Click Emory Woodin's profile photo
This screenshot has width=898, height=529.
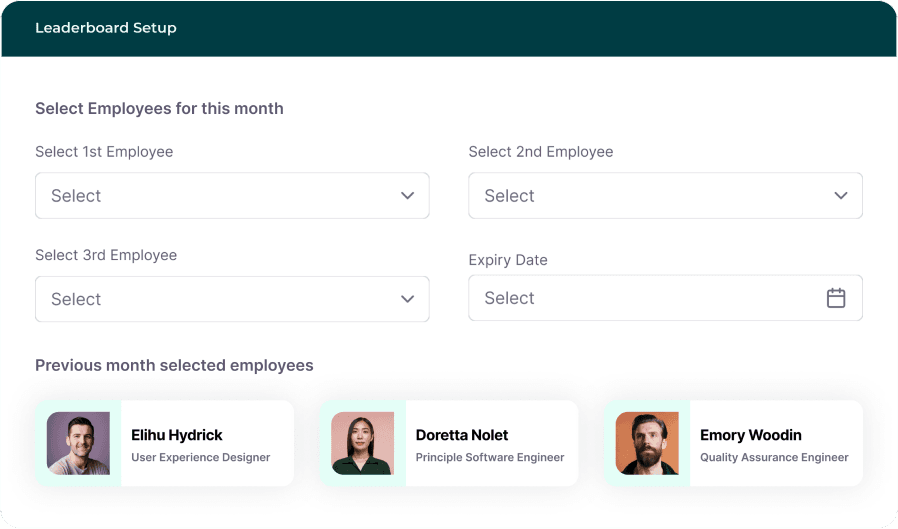(x=647, y=443)
